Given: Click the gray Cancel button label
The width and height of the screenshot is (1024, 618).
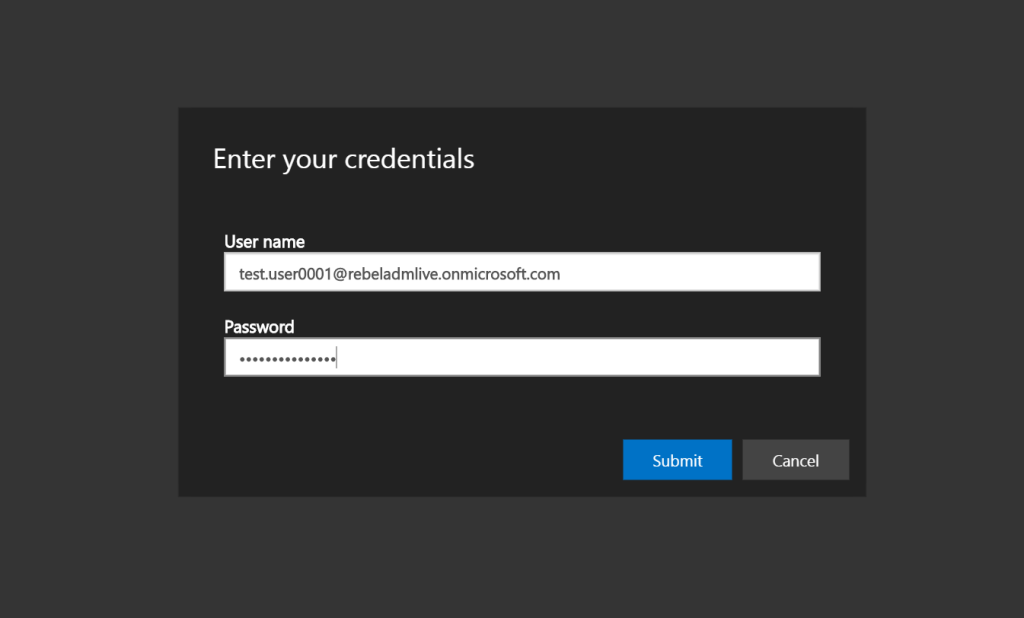Looking at the screenshot, I should 795,461.
